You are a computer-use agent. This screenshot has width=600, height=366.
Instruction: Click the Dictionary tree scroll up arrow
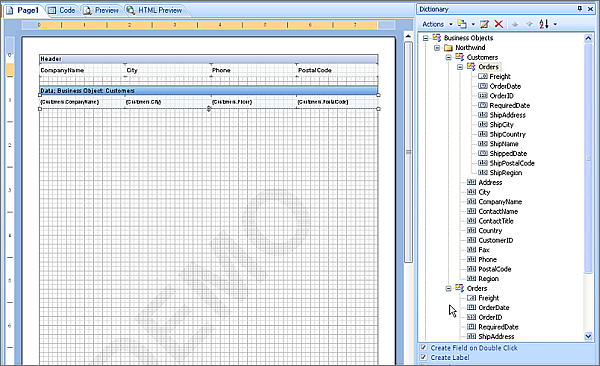pyautogui.click(x=588, y=38)
